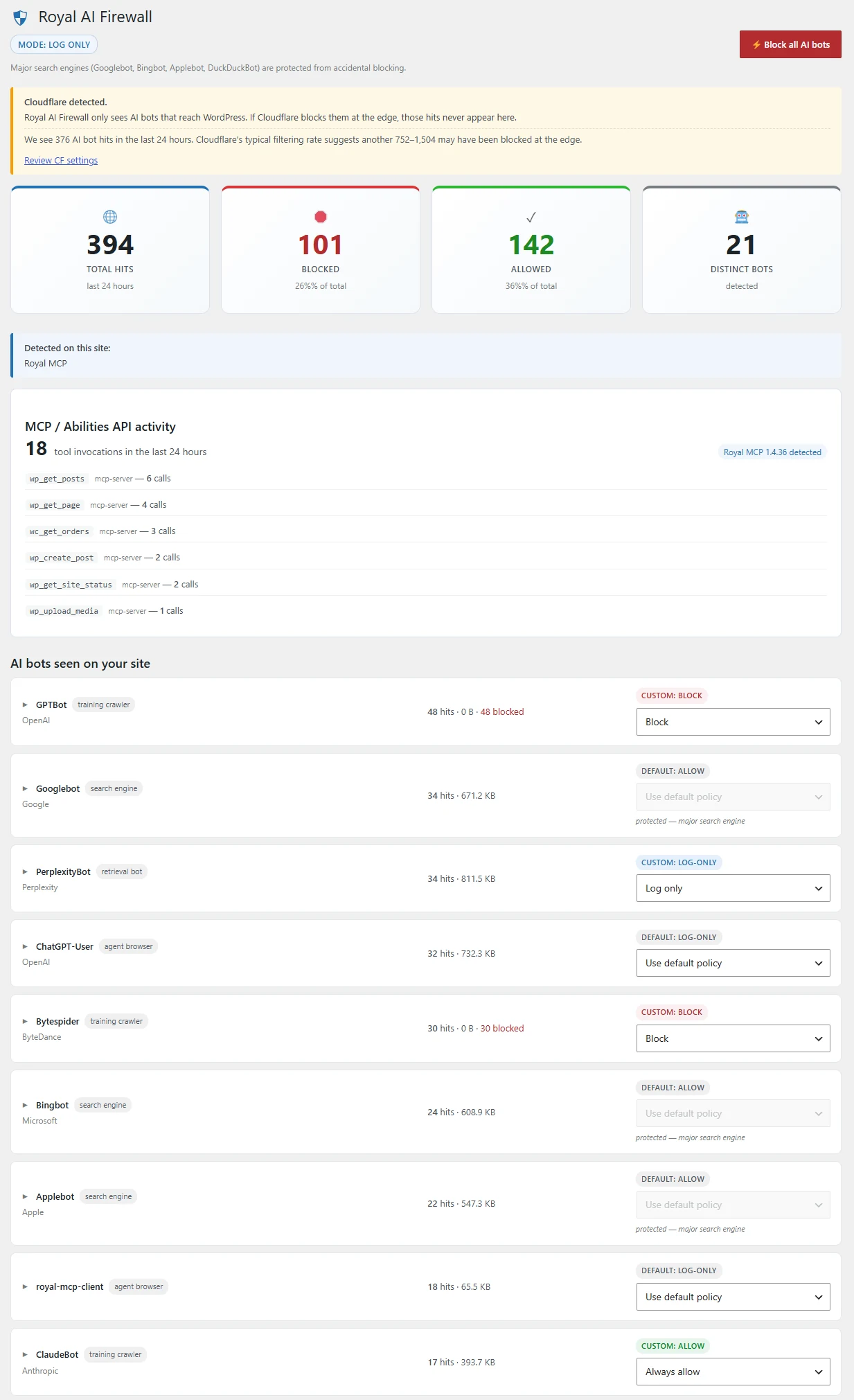Click the wp_upload_media tool name

64,611
